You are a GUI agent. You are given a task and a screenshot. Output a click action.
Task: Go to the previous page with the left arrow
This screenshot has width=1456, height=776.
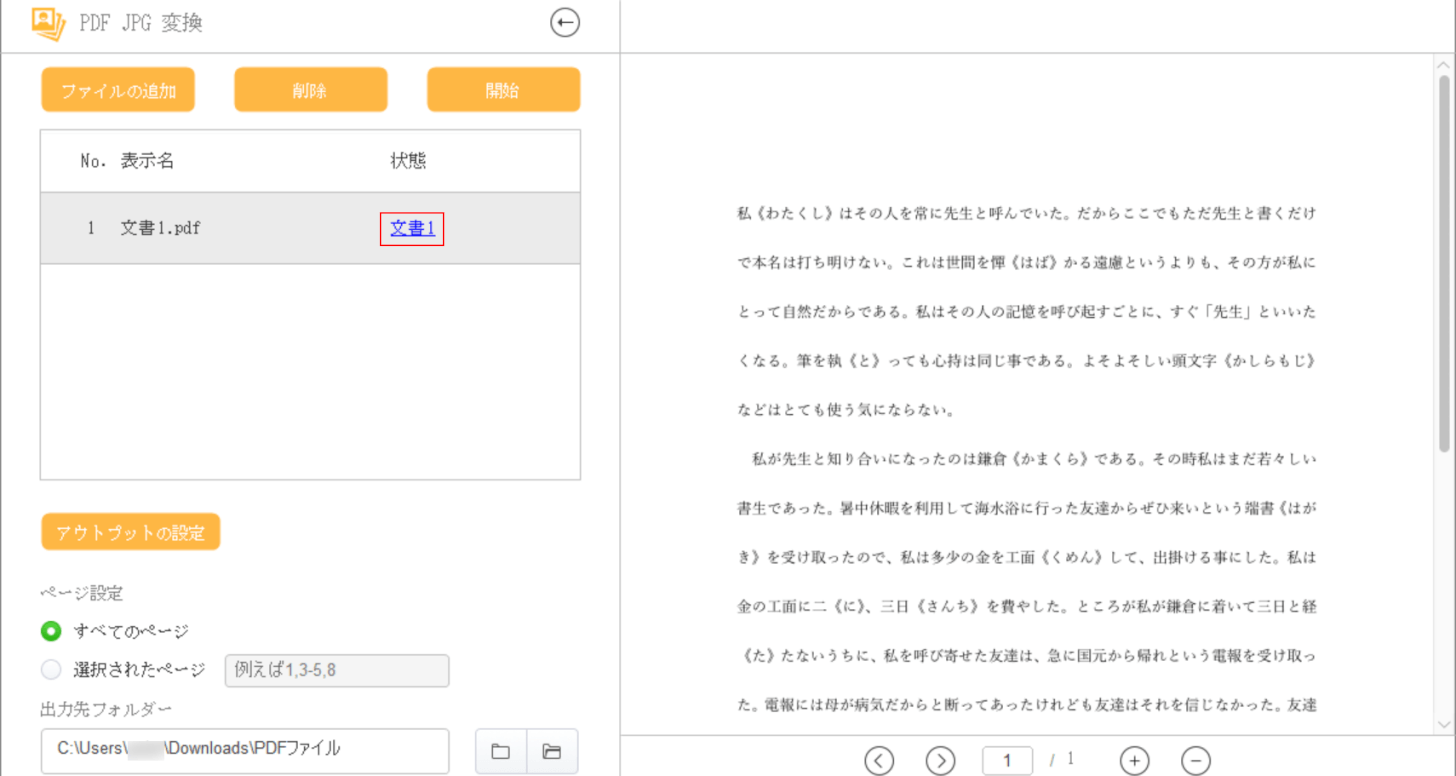click(878, 761)
